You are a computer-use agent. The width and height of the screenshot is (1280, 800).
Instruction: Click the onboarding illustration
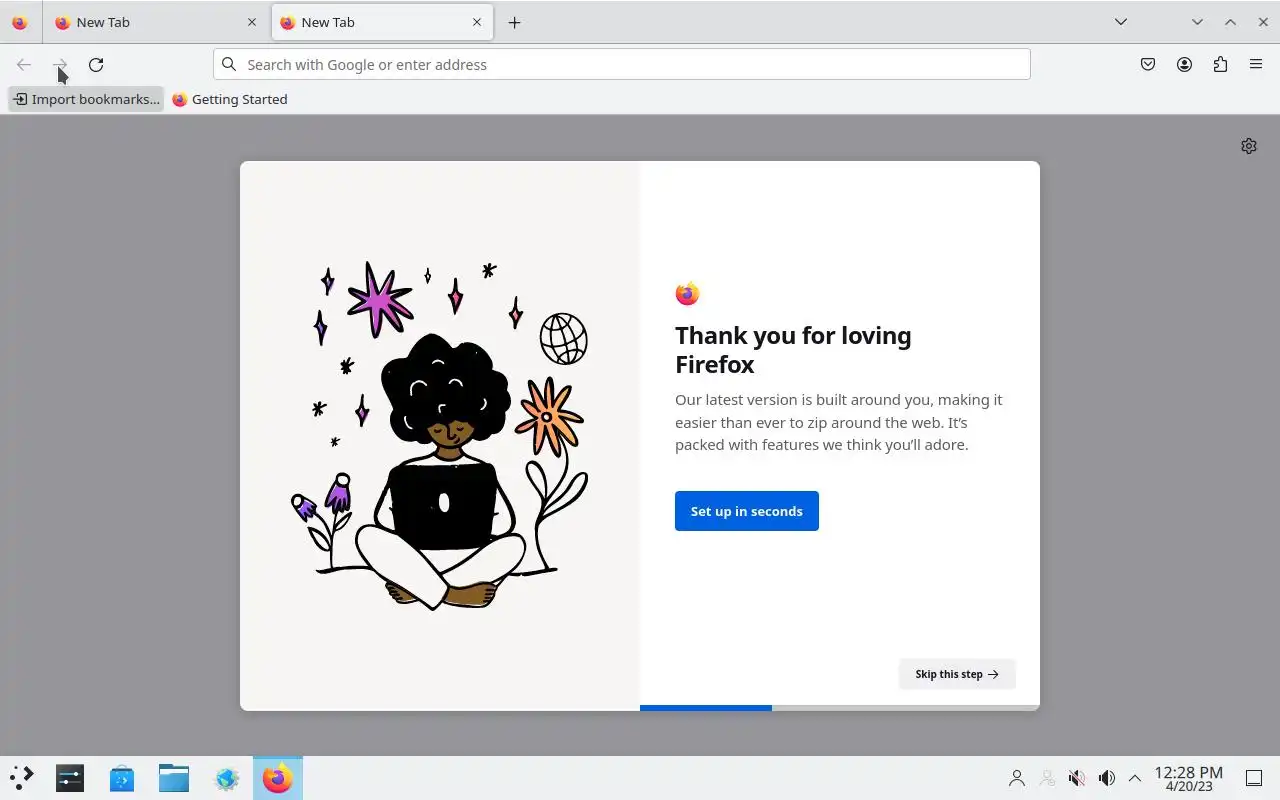(x=440, y=435)
